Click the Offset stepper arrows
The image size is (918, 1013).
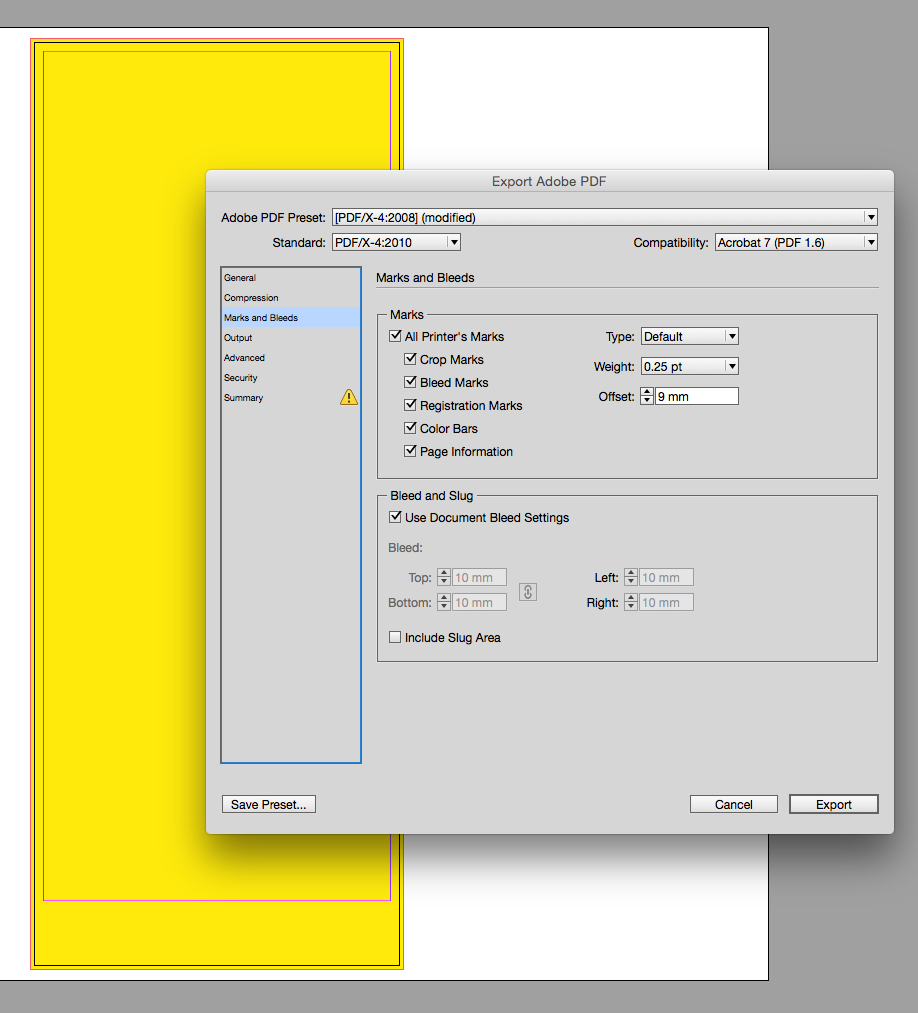pyautogui.click(x=647, y=397)
